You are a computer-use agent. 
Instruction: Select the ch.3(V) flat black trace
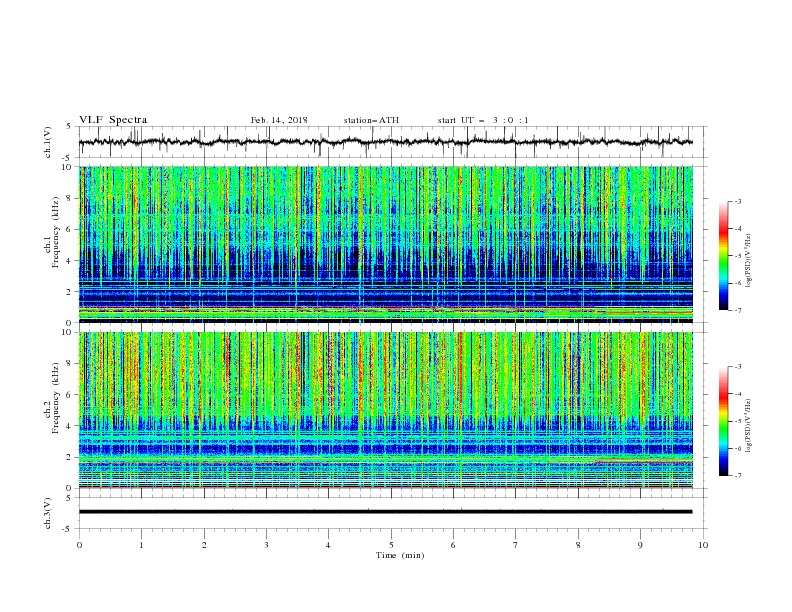click(386, 512)
